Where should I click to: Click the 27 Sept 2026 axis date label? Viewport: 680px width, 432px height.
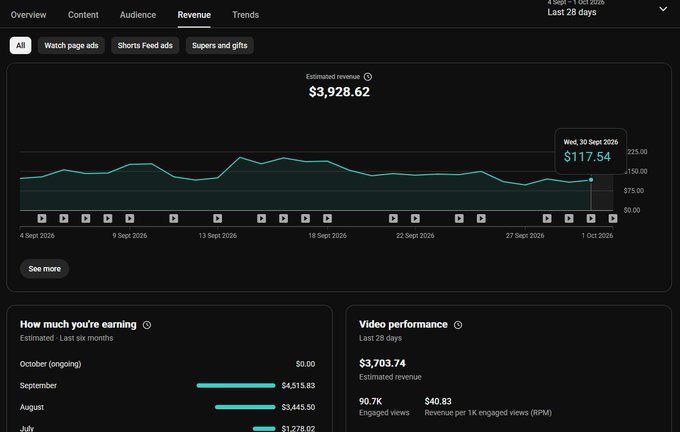click(525, 236)
